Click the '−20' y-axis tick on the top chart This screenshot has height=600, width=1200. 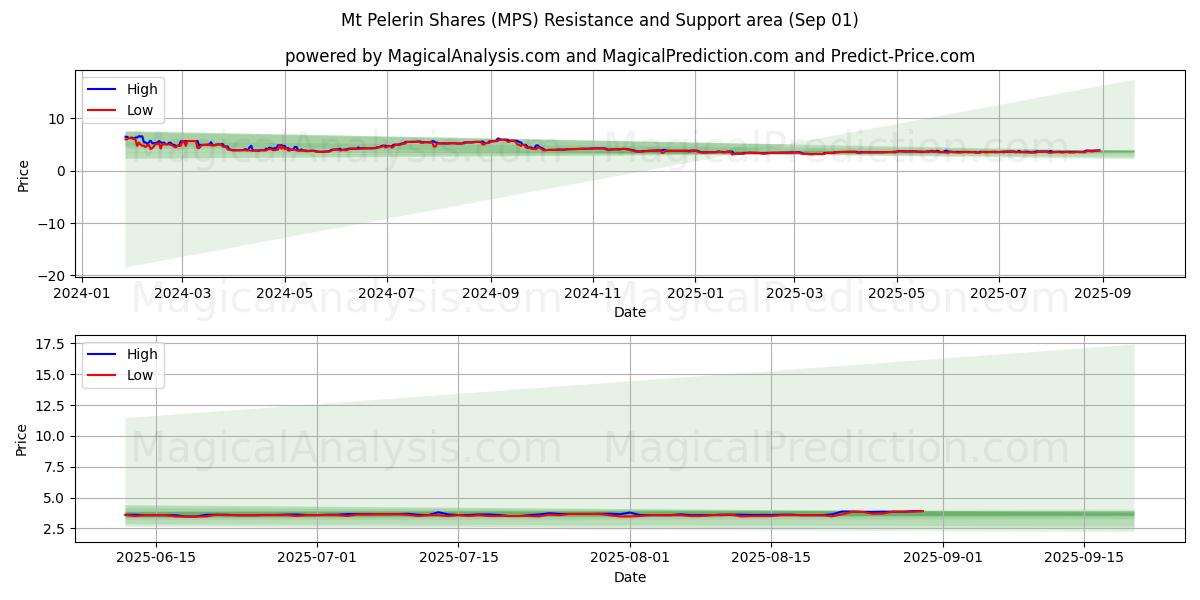point(51,276)
